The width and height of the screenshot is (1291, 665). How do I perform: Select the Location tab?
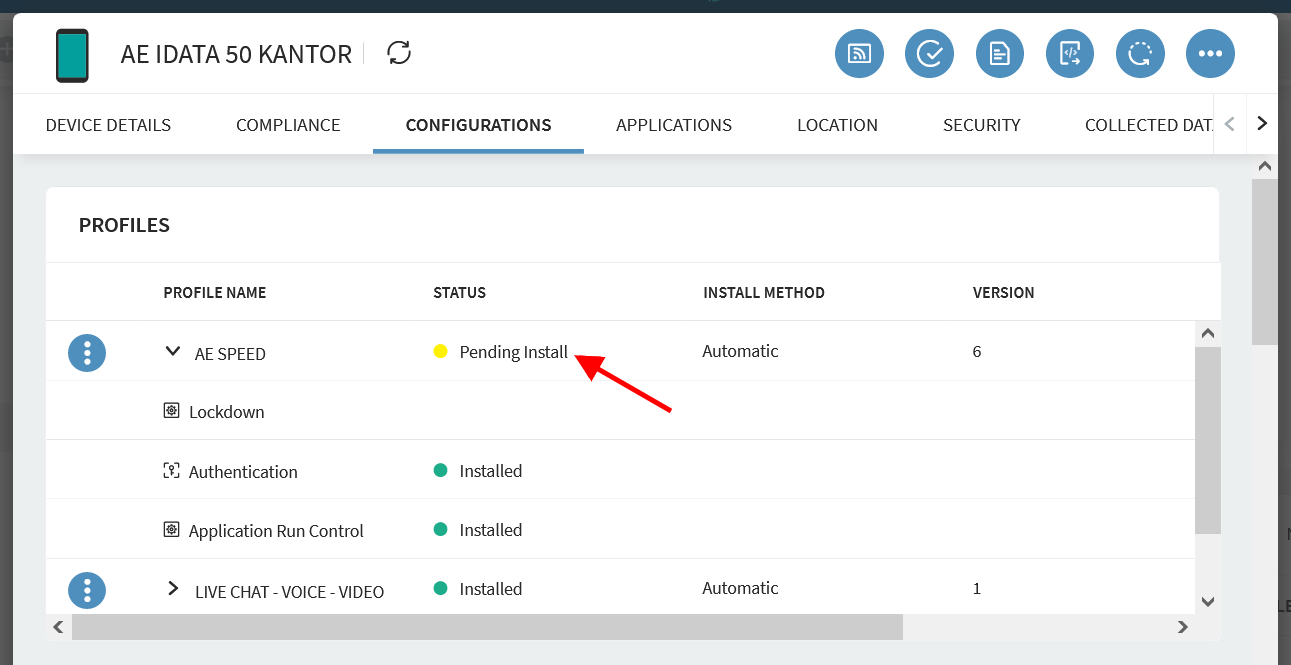click(837, 125)
